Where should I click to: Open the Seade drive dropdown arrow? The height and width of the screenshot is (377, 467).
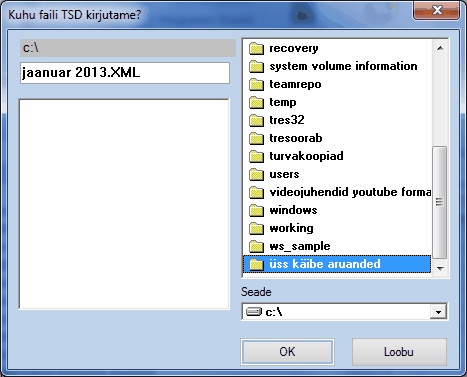pyautogui.click(x=438, y=312)
